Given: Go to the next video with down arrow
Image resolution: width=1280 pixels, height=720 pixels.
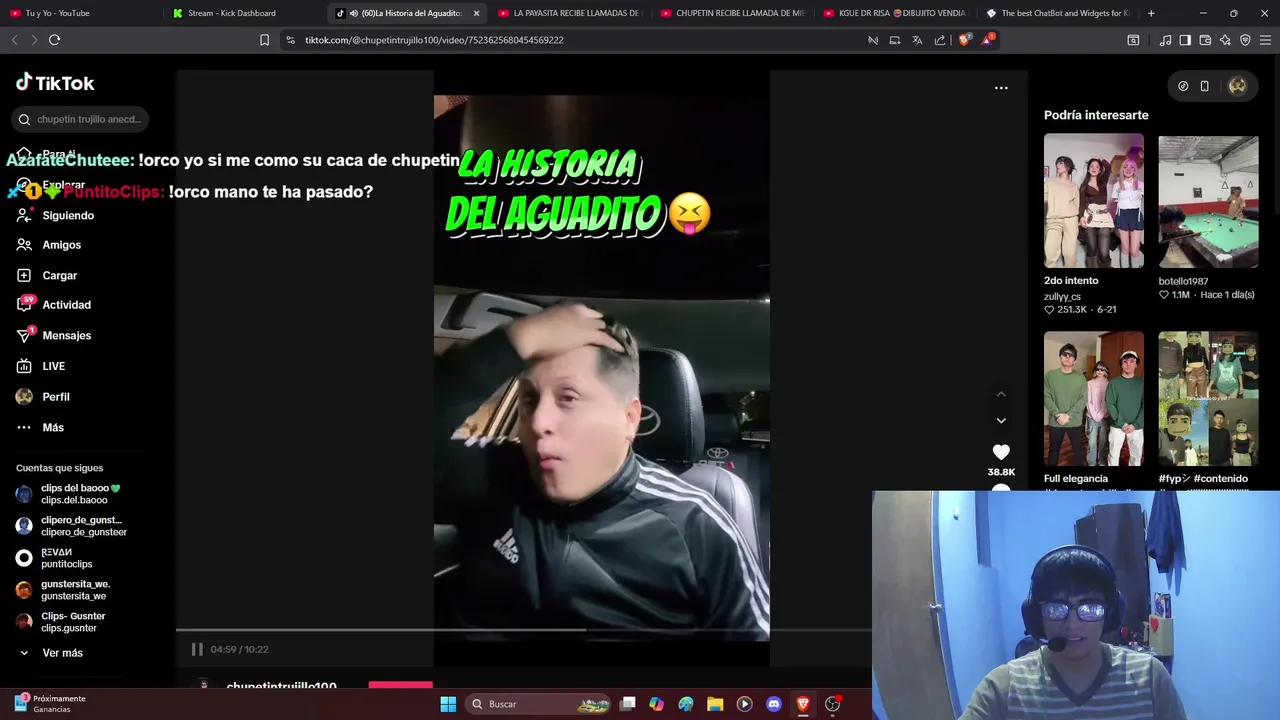Looking at the screenshot, I should (x=1001, y=421).
